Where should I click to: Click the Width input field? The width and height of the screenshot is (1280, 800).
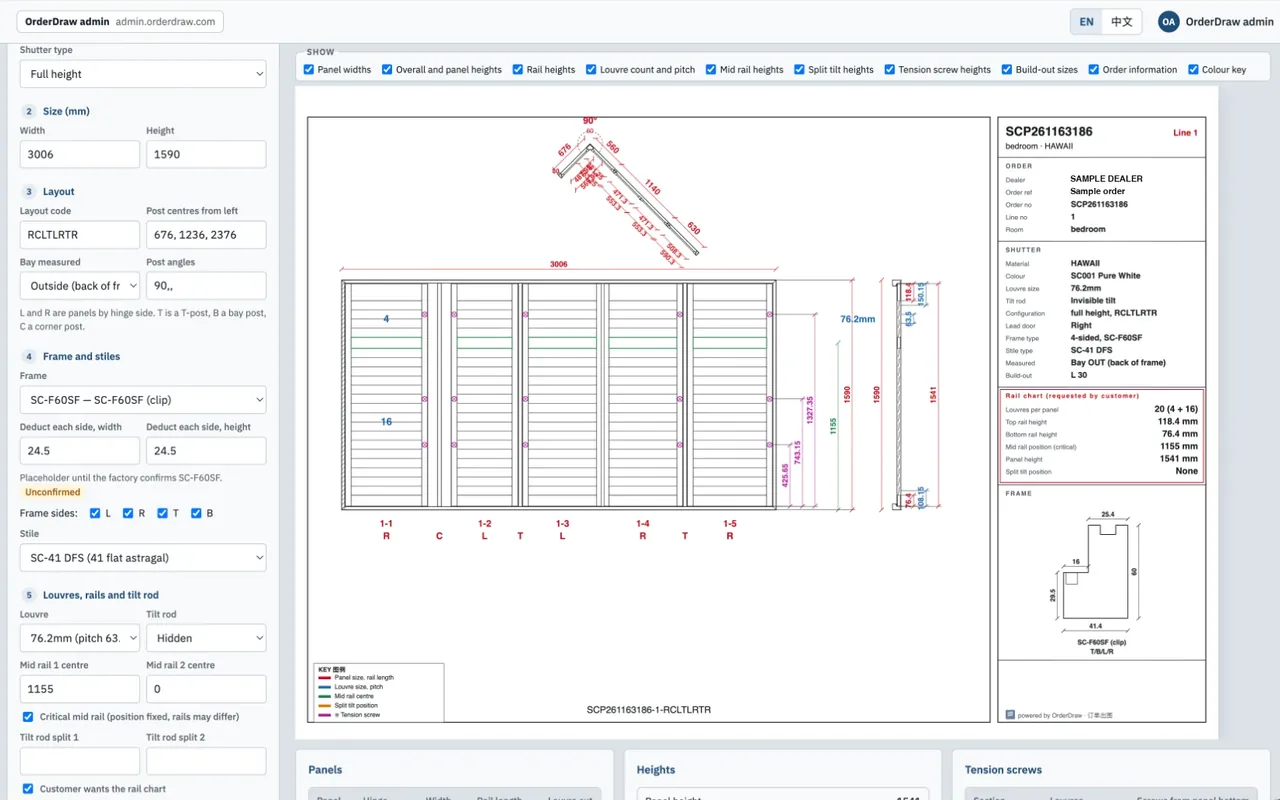[x=80, y=154]
